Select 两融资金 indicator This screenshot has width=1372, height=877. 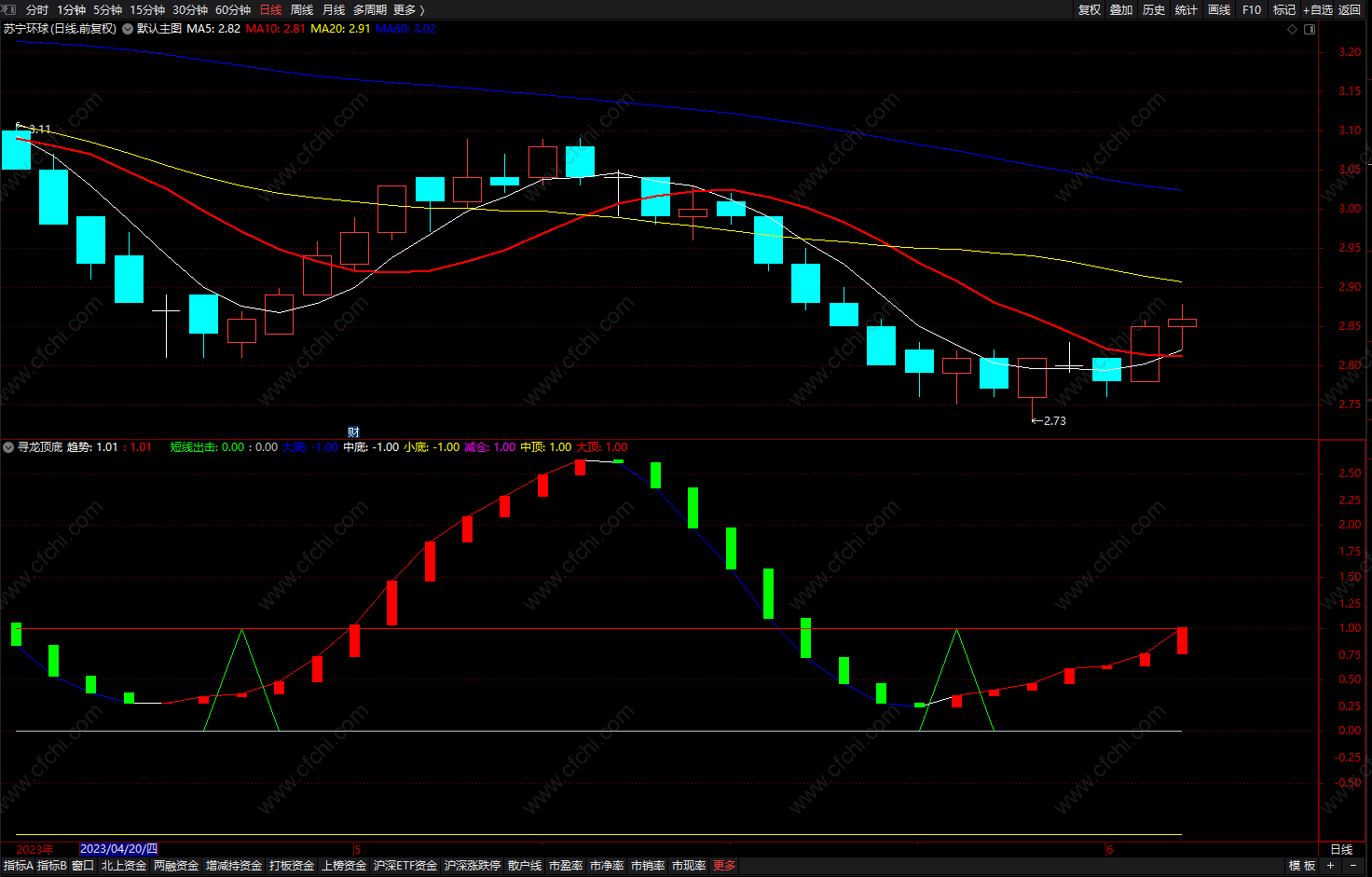pyautogui.click(x=176, y=866)
